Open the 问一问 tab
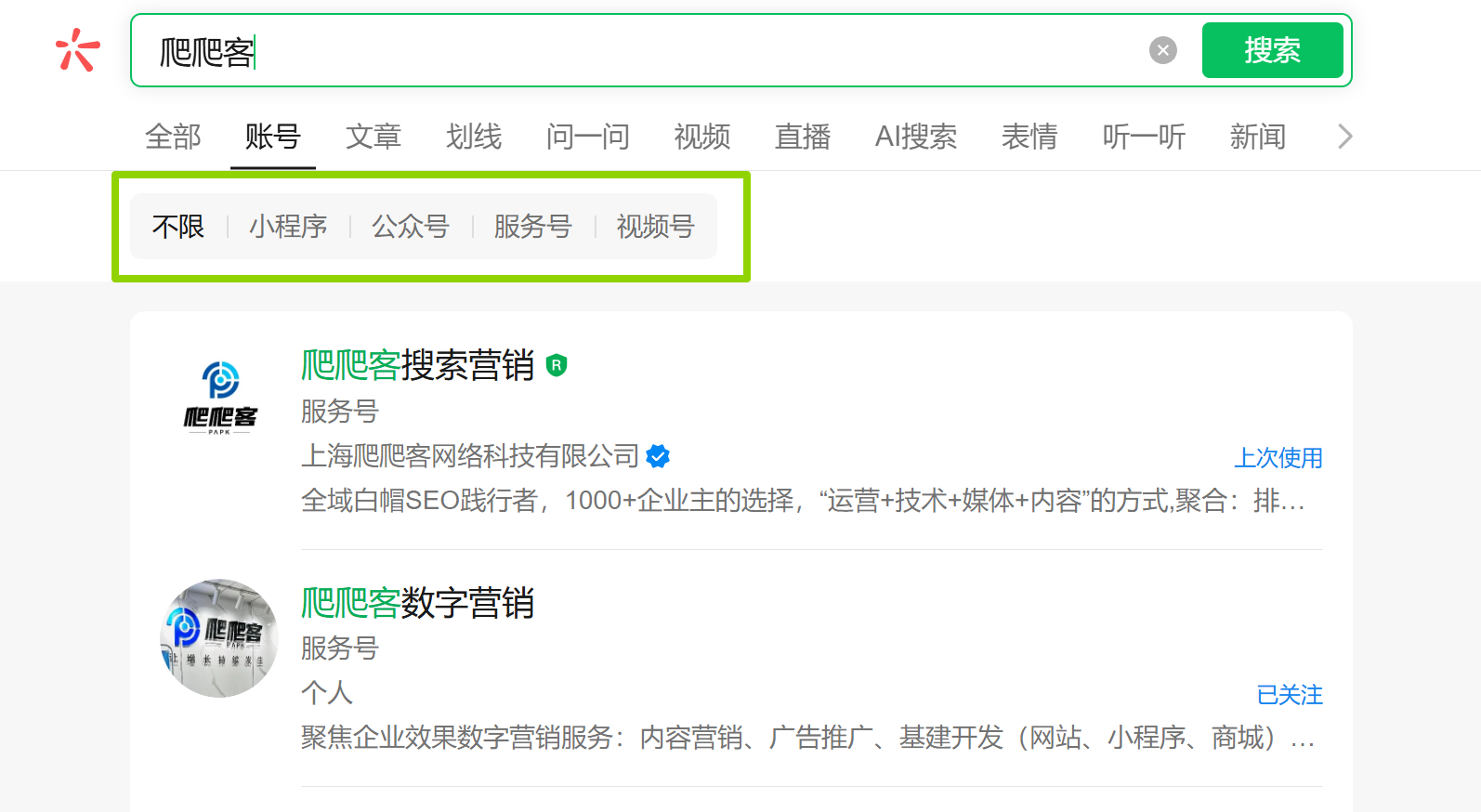This screenshot has width=1481, height=812. 587,137
